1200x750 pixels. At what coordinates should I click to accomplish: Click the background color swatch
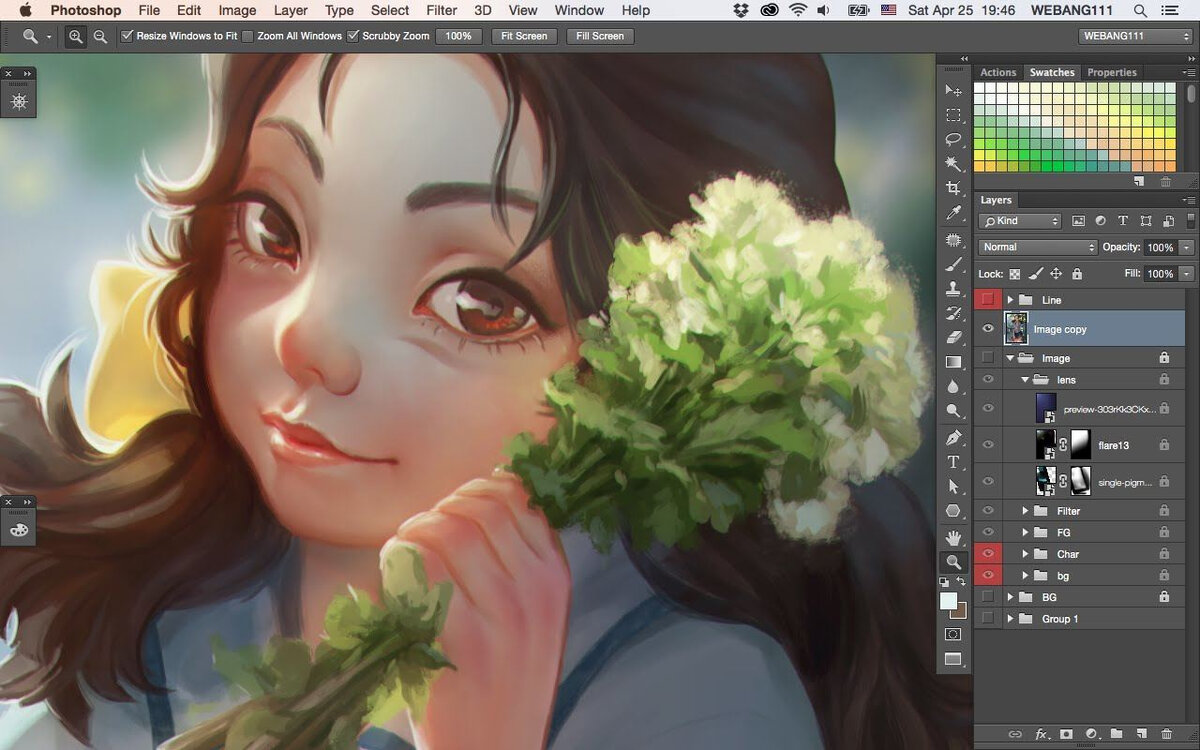click(x=961, y=611)
